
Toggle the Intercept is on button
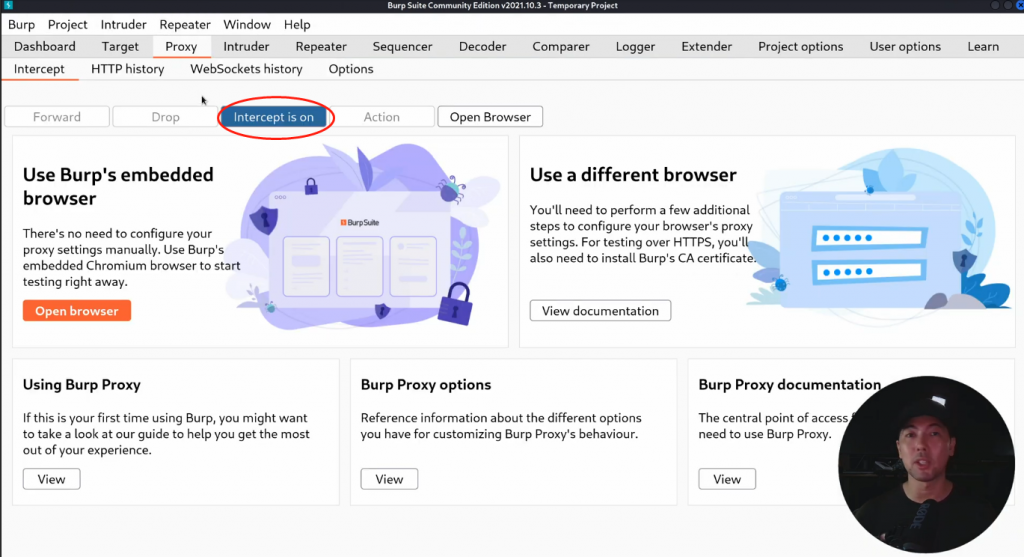pyautogui.click(x=274, y=117)
